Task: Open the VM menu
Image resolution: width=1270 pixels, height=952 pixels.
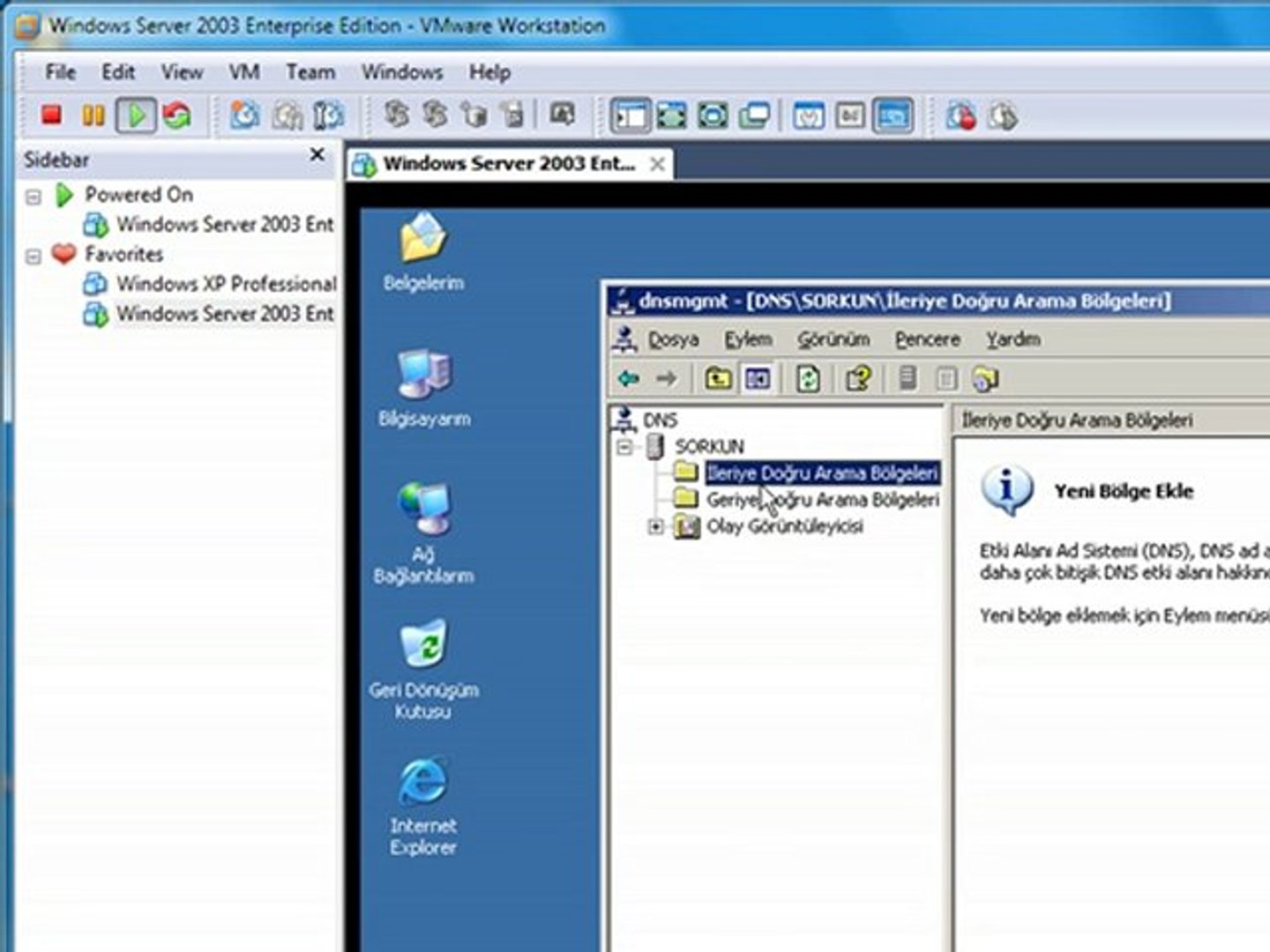Action: (x=244, y=72)
